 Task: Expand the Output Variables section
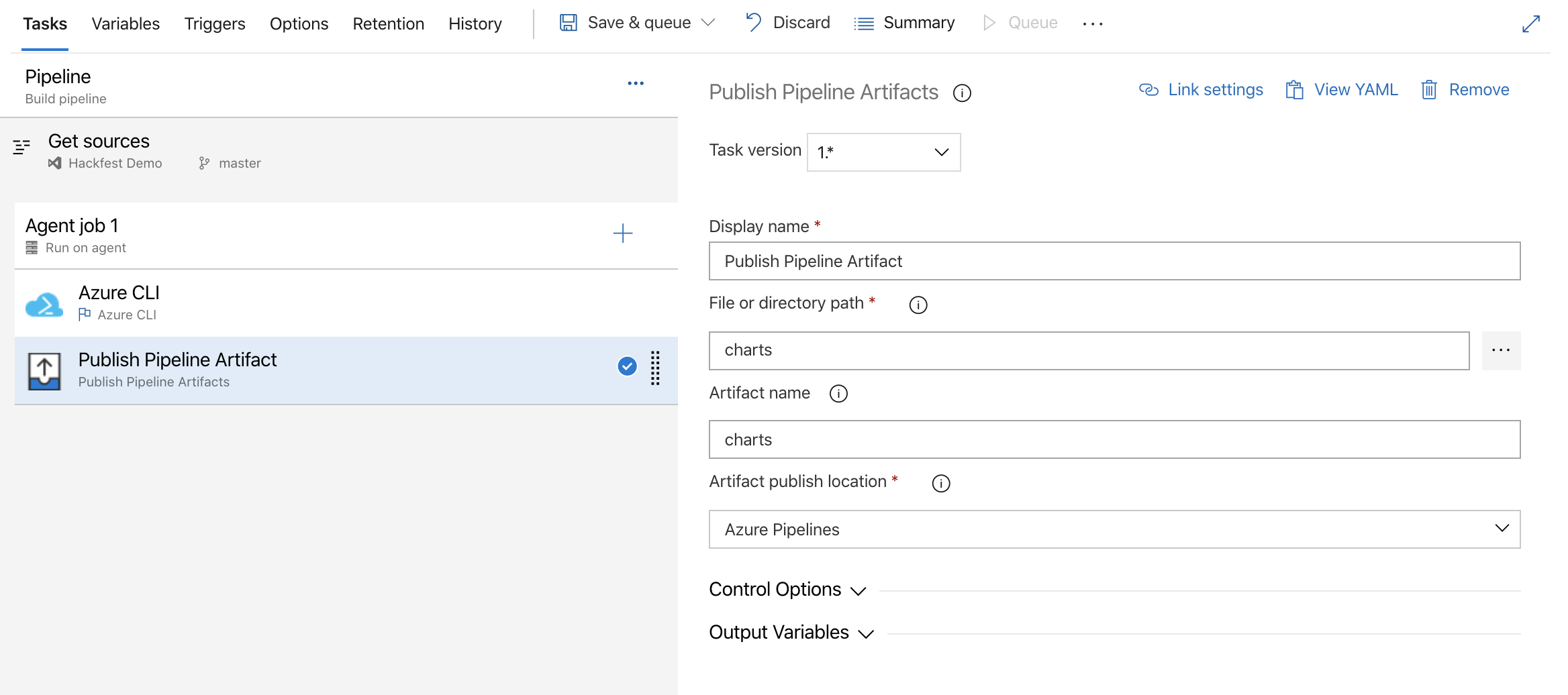pos(791,633)
